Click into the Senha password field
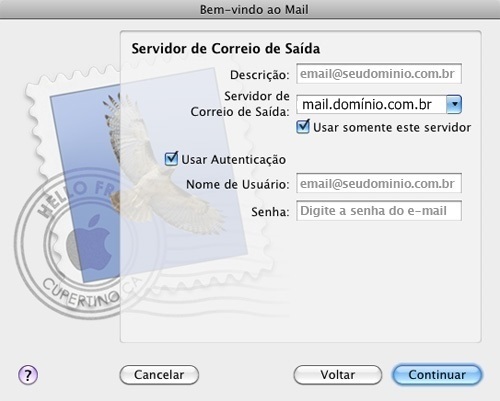 (x=379, y=211)
